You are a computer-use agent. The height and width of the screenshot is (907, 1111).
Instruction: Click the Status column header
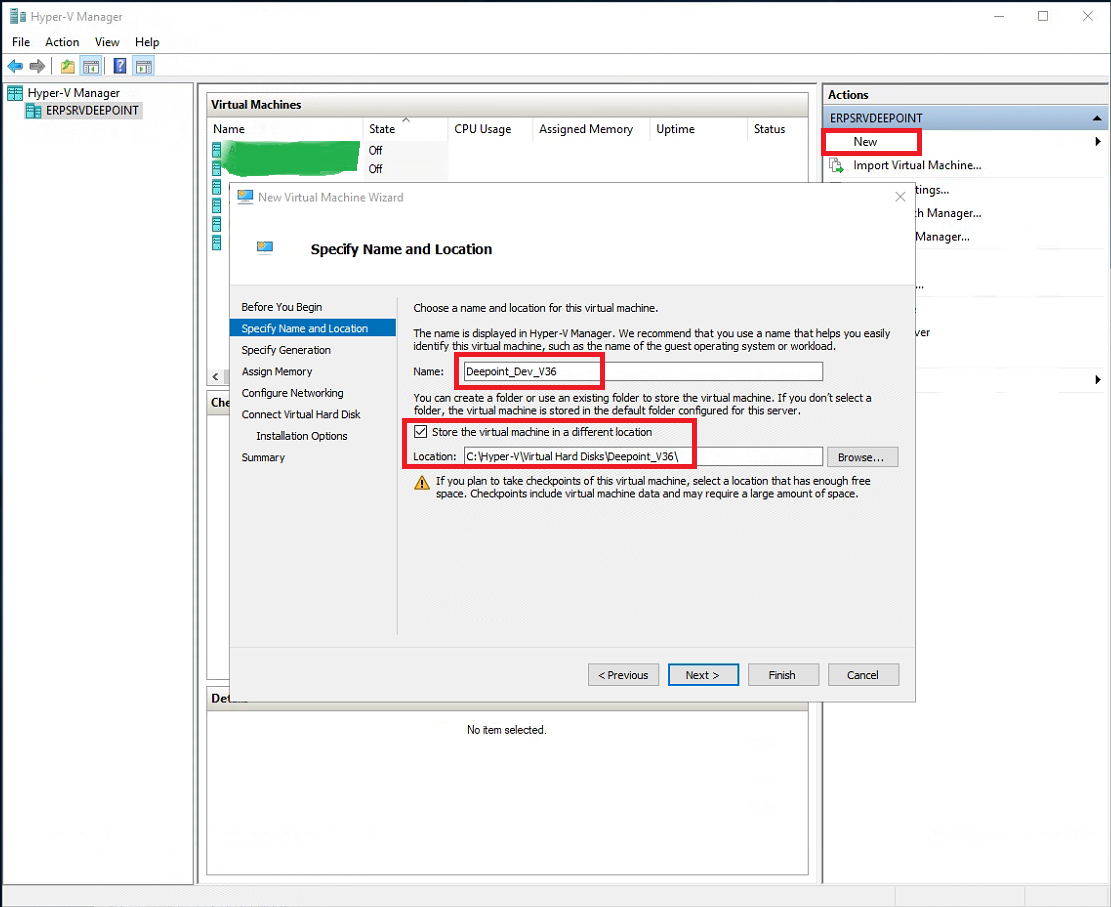tap(777, 129)
